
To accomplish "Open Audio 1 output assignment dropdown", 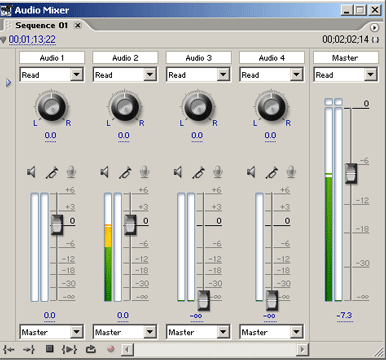I will tap(77, 332).
